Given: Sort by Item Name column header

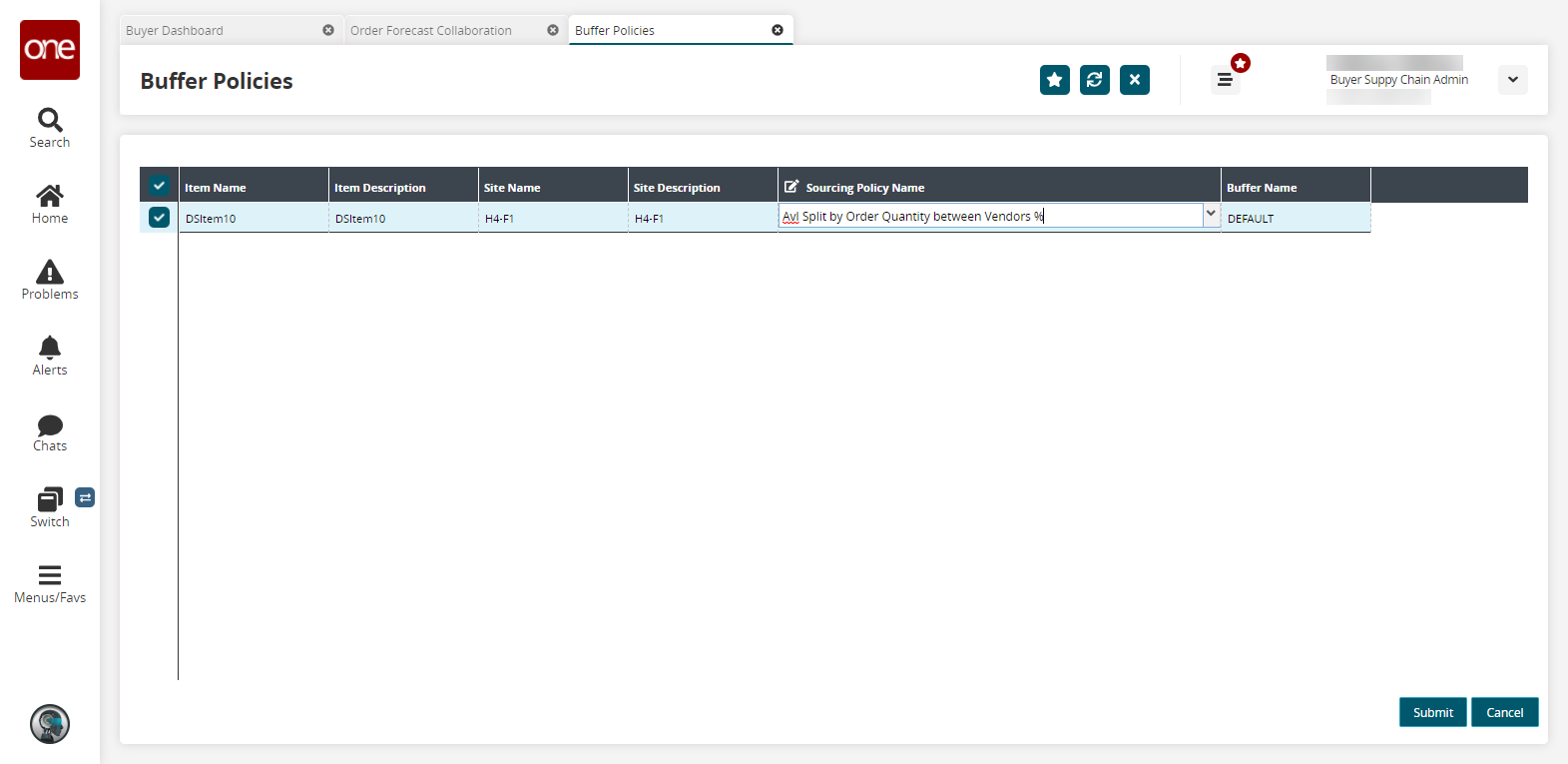Looking at the screenshot, I should click(254, 187).
